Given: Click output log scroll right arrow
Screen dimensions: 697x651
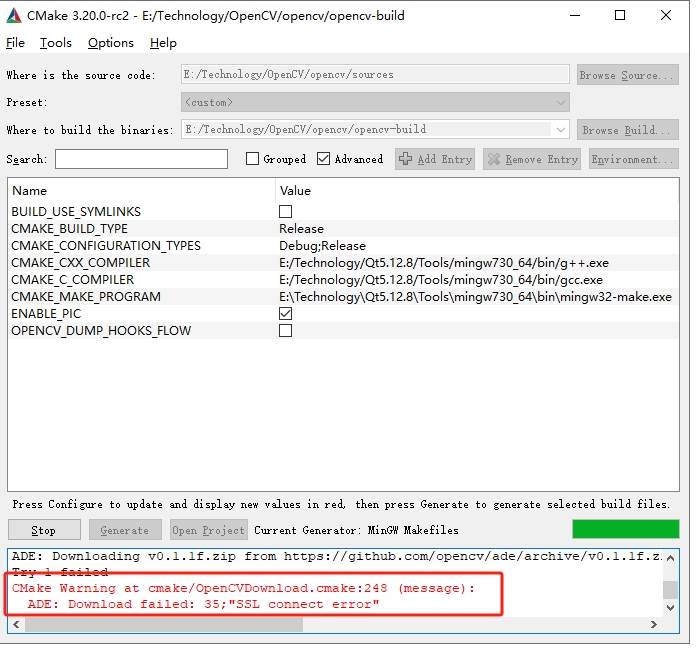Looking at the screenshot, I should click(653, 624).
